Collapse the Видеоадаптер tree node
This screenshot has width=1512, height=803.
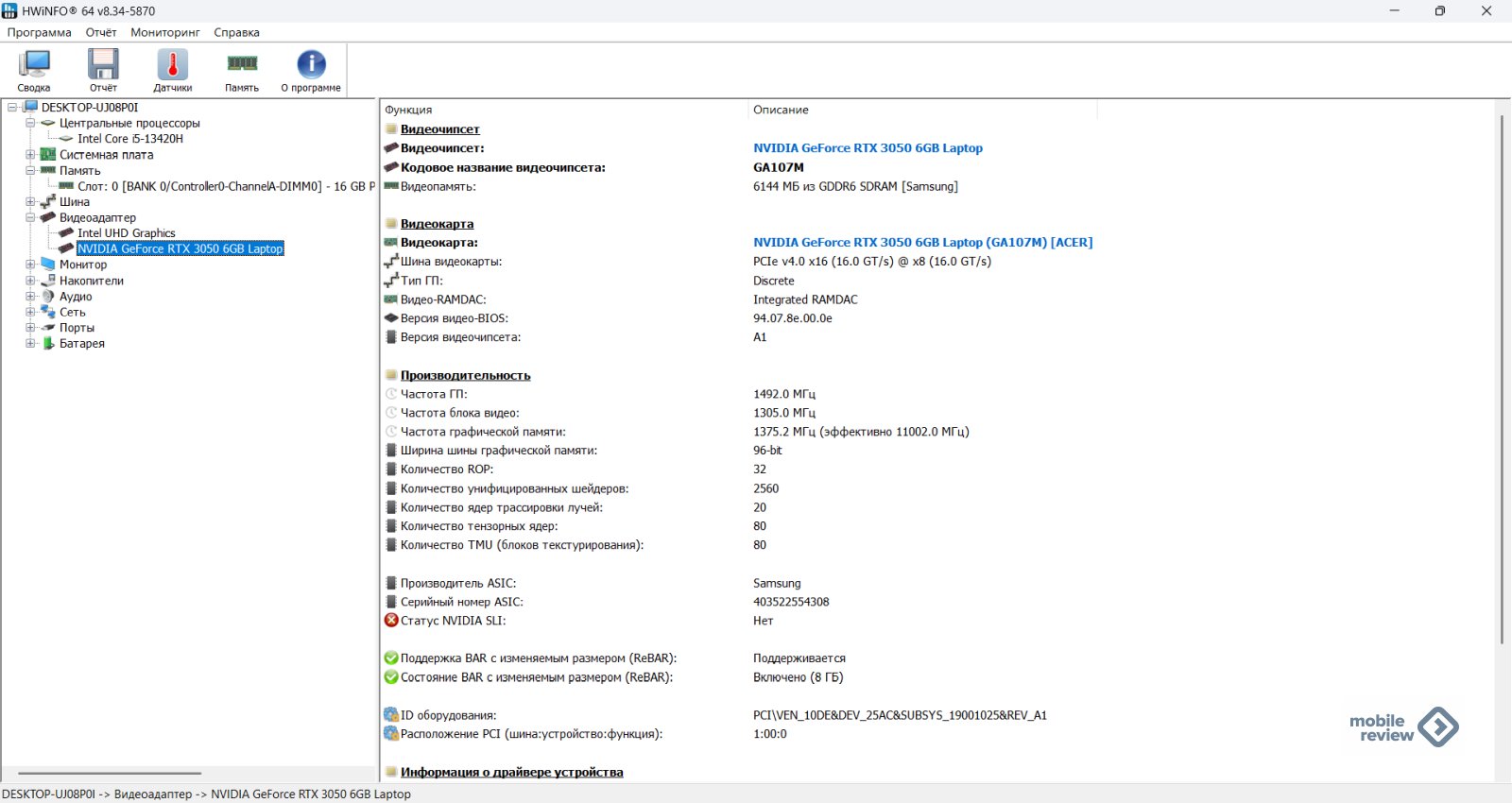pos(30,217)
